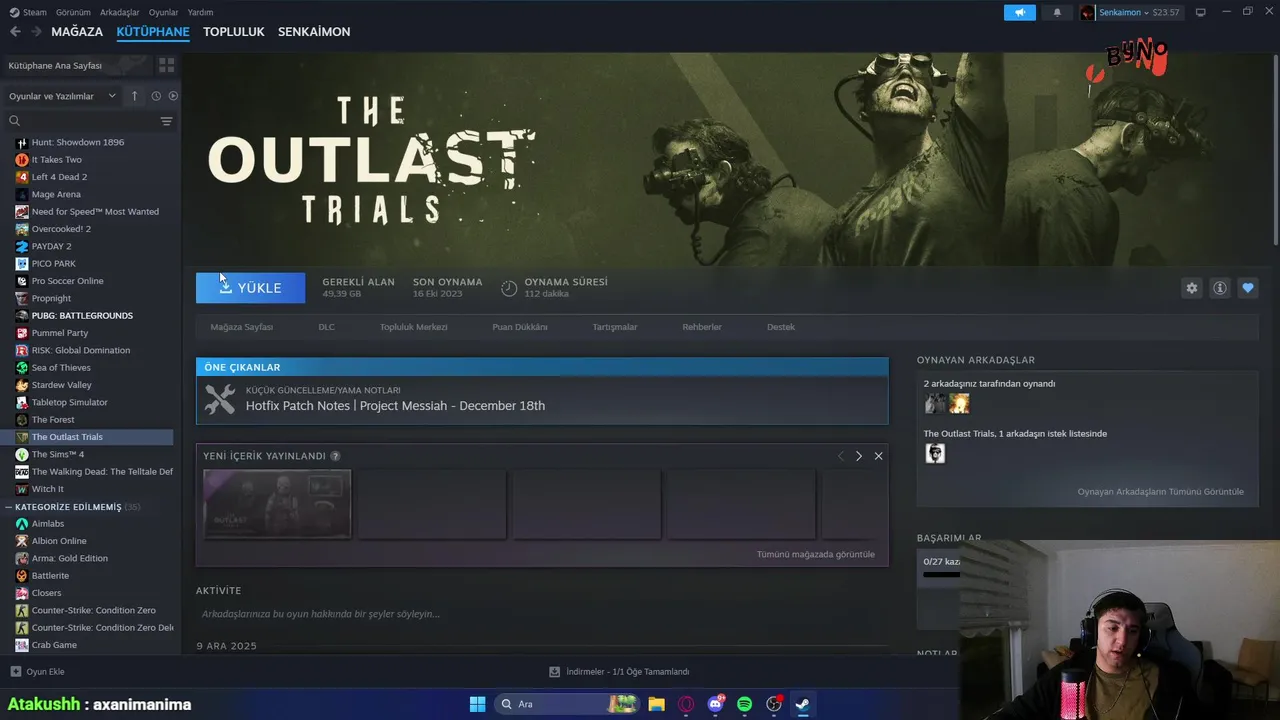Click the second friend avatar who played
The width and height of the screenshot is (1280, 720).
[959, 403]
